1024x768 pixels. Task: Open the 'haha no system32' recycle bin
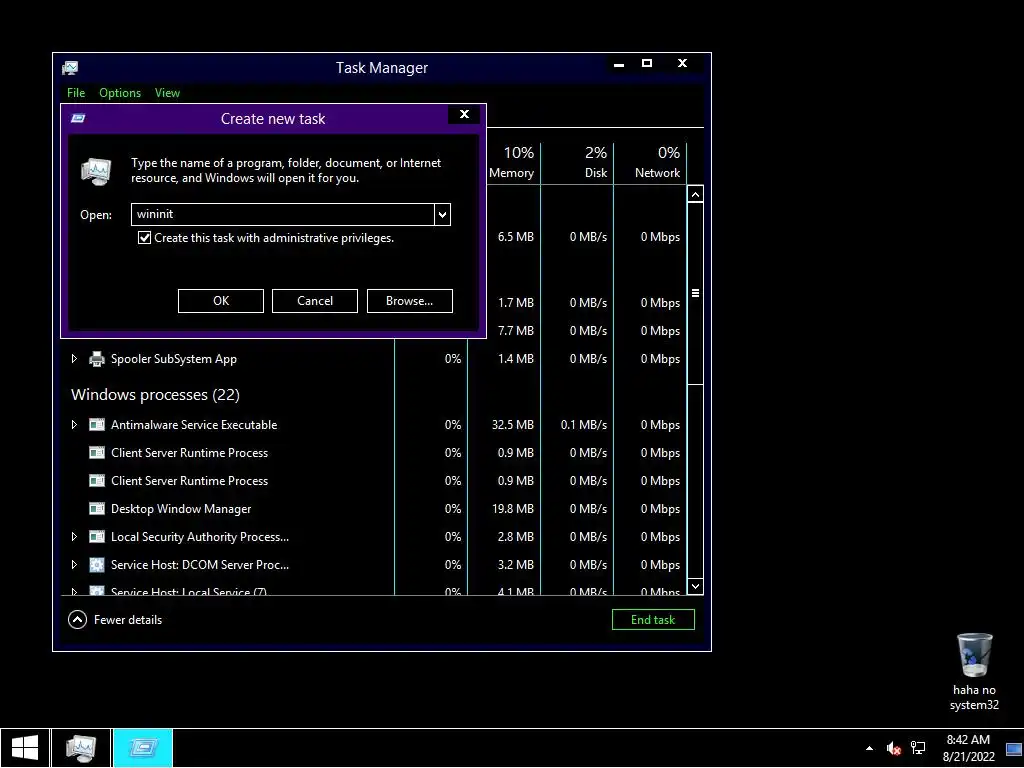[974, 672]
